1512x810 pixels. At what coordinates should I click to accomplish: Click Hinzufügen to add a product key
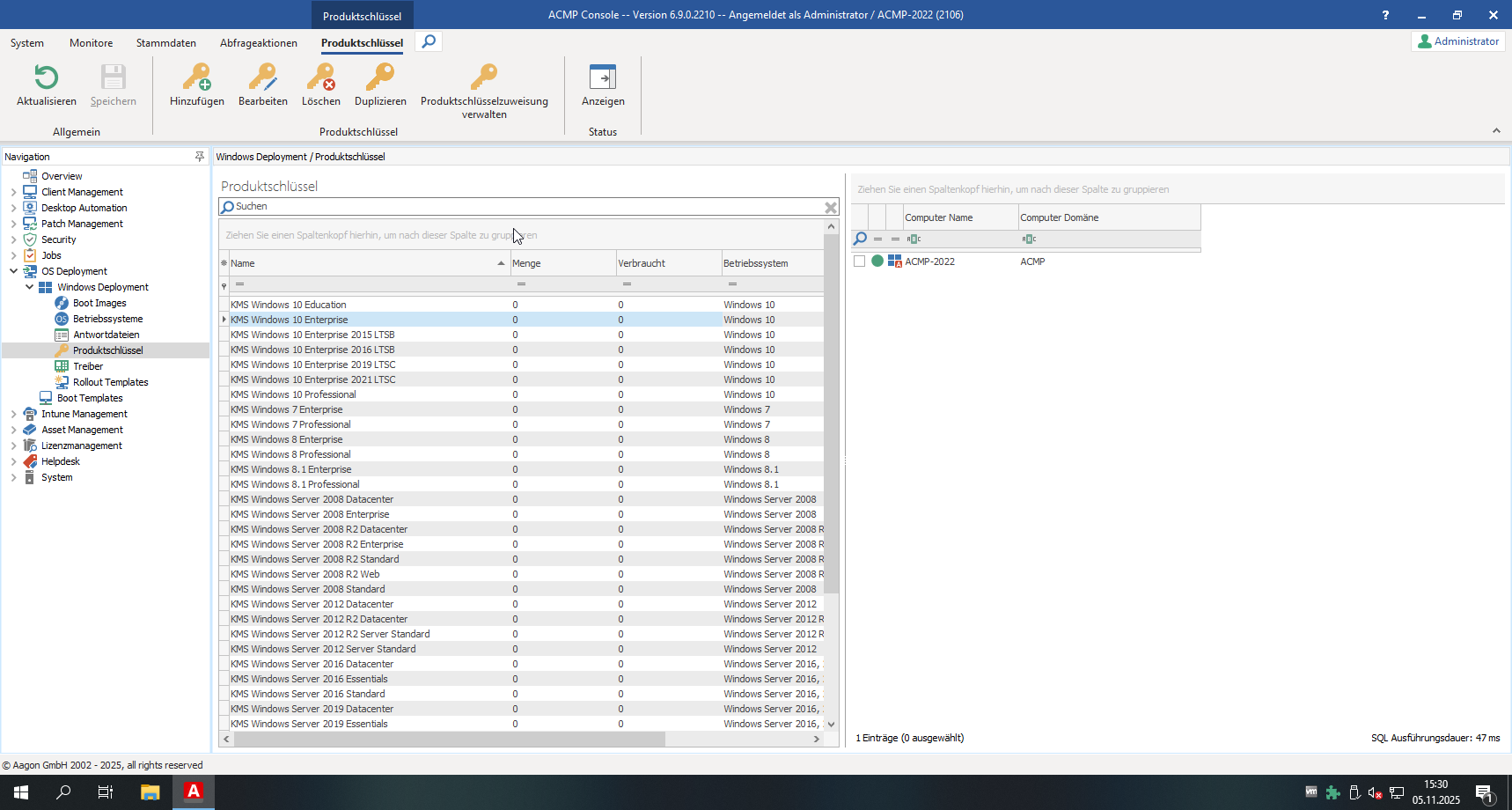[196, 78]
